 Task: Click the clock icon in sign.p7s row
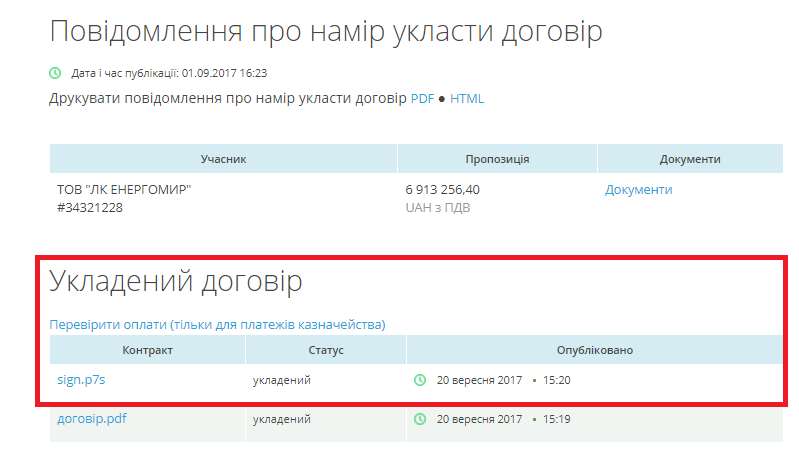pos(420,380)
